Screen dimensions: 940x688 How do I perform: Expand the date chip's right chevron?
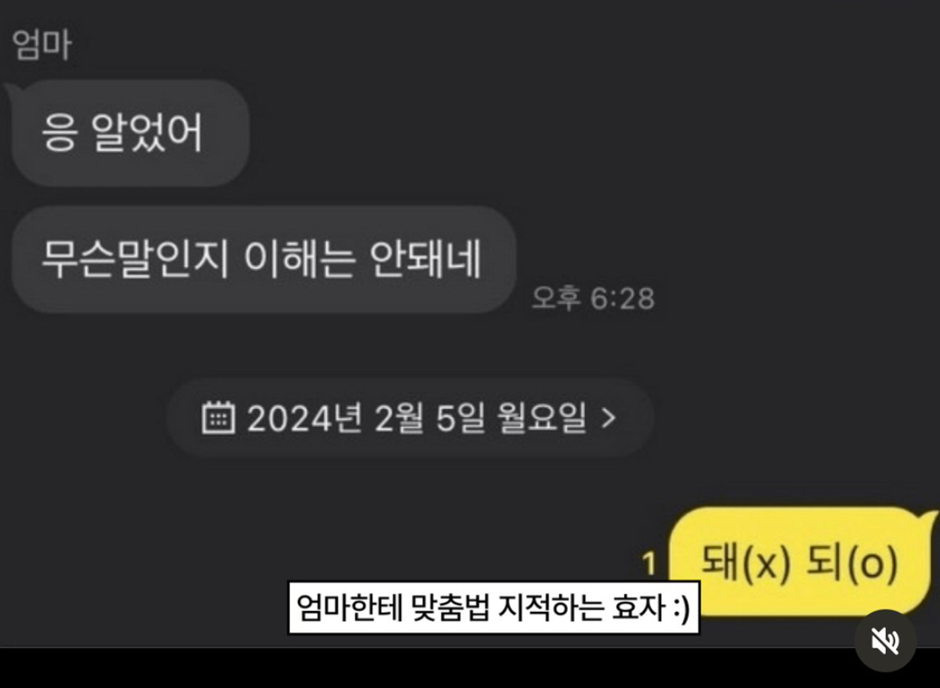point(608,418)
